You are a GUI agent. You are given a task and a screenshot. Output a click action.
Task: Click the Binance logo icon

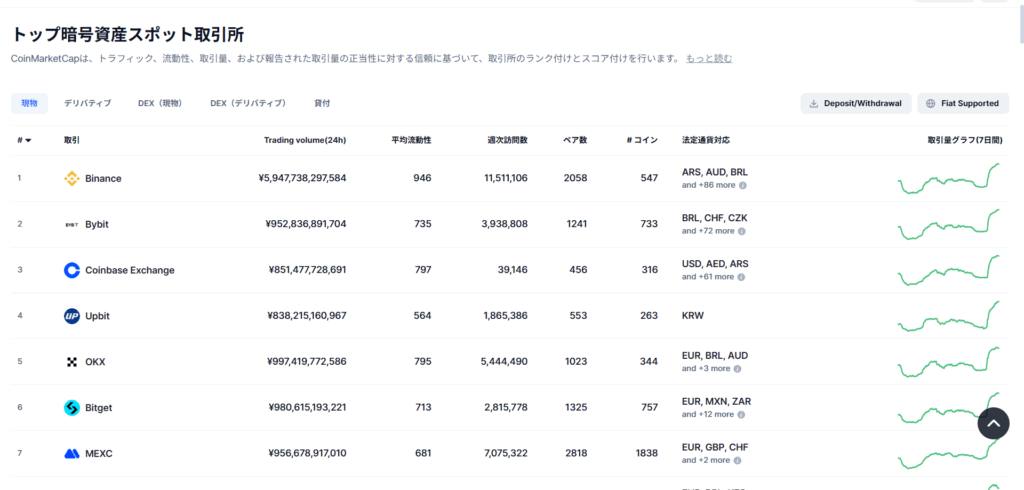(72, 178)
